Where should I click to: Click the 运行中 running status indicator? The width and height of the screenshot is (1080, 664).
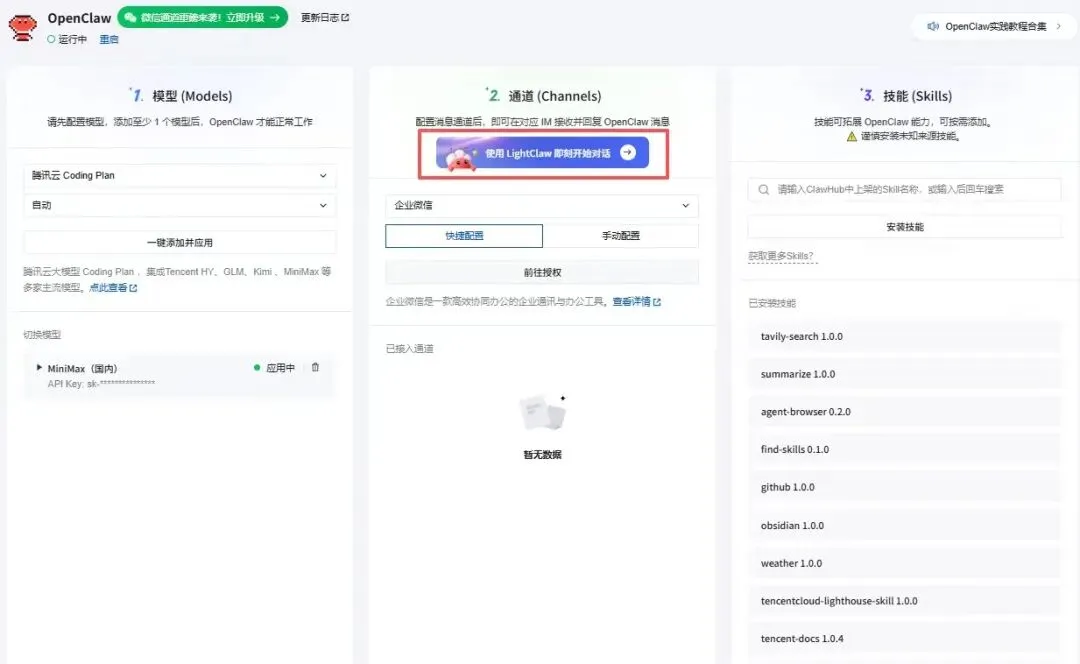(67, 39)
